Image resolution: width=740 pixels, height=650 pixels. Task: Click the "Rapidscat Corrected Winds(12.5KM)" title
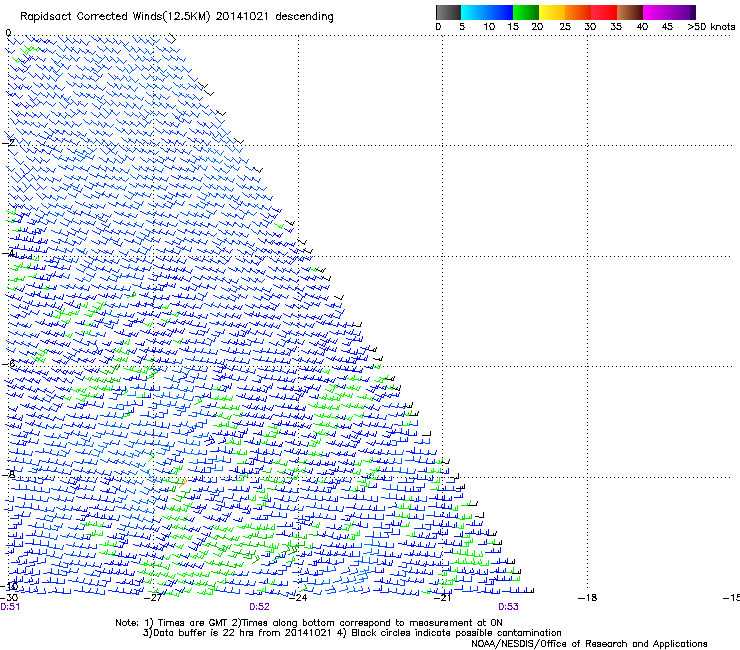(115, 16)
